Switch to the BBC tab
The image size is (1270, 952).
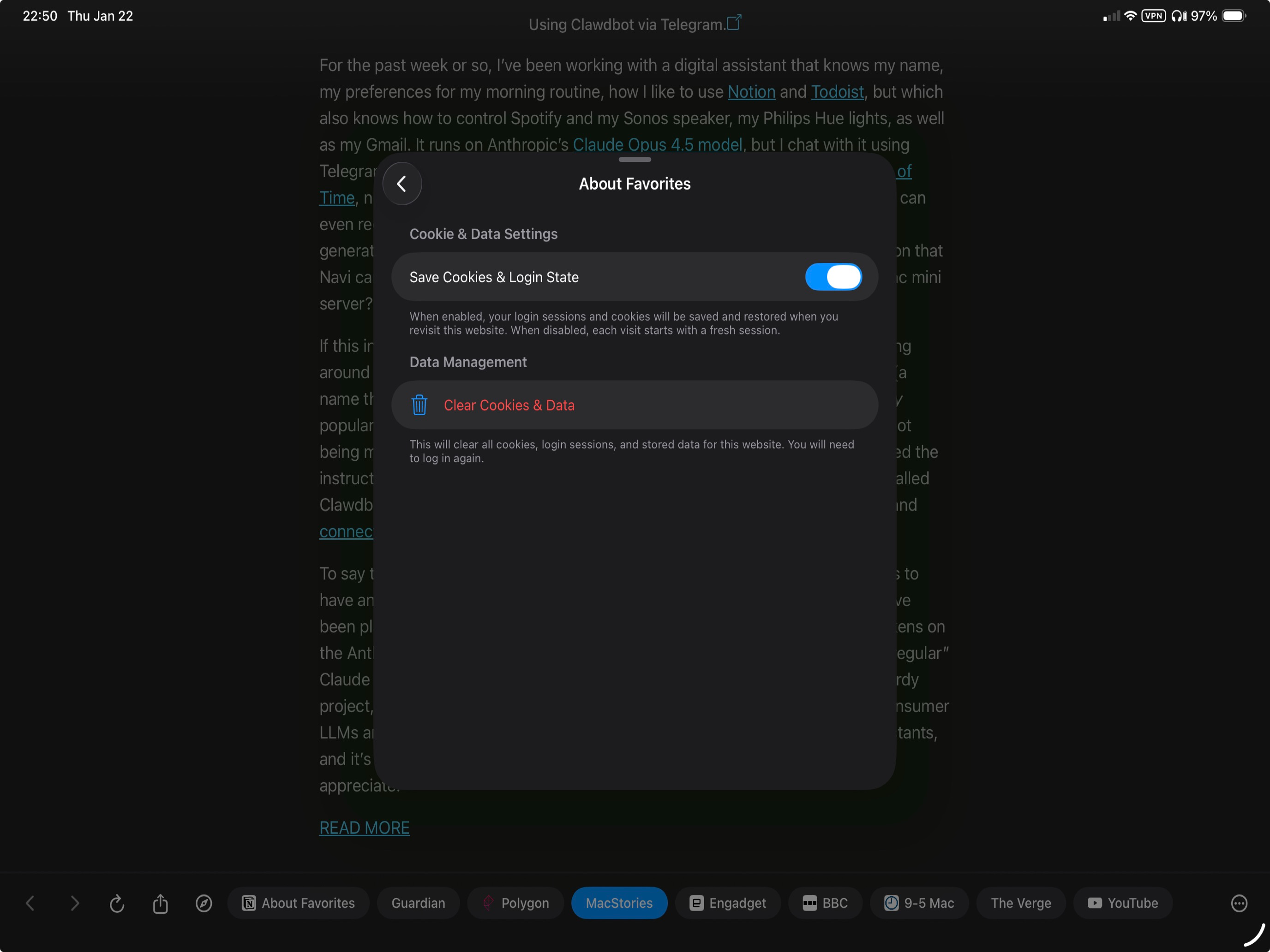(x=825, y=903)
